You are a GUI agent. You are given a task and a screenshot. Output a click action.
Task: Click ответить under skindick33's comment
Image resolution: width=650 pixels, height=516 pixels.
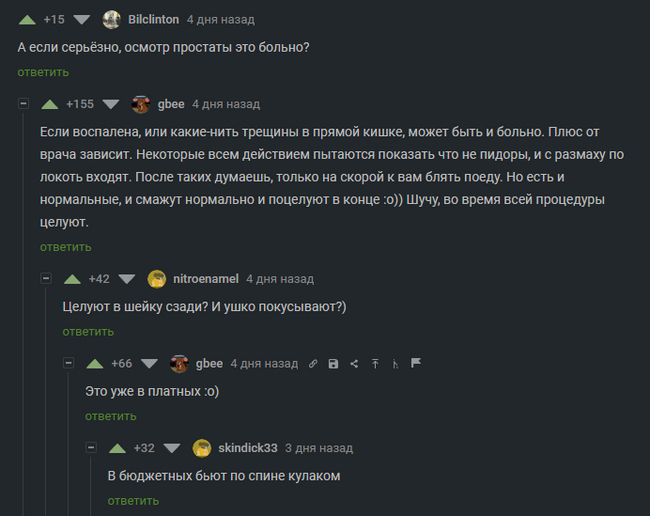133,500
